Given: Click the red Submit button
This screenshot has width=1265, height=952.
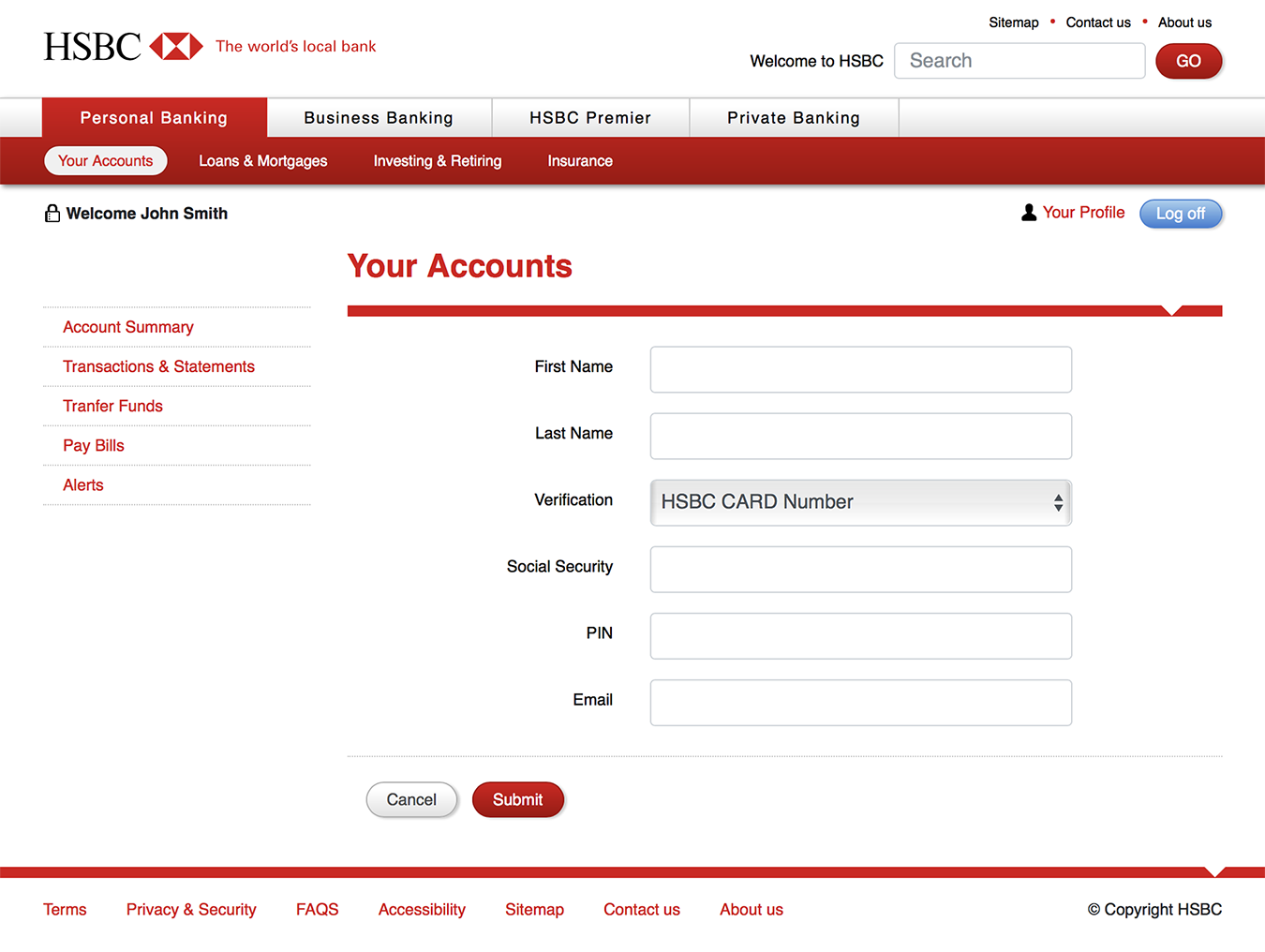Looking at the screenshot, I should (518, 800).
